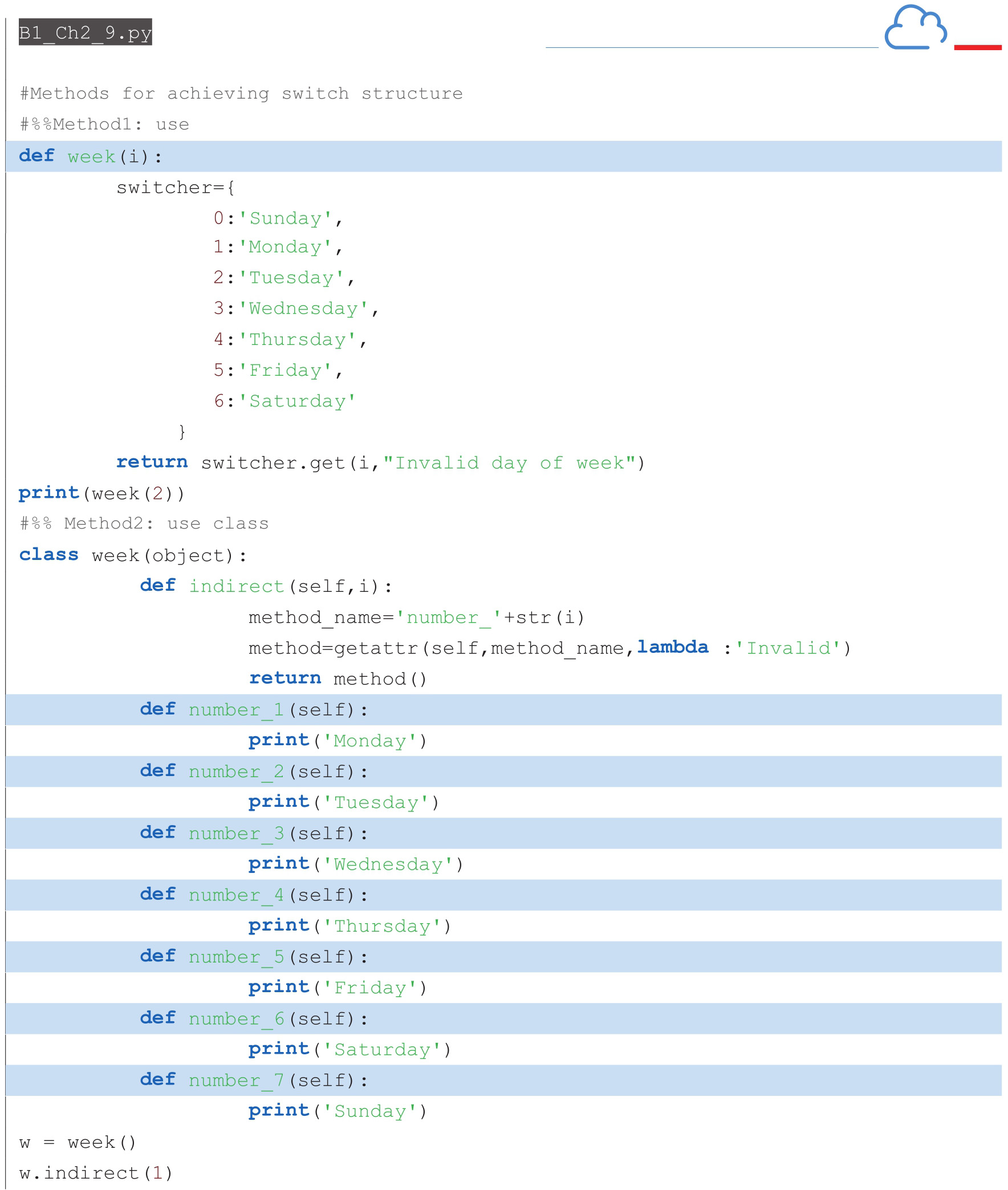Viewport: 1008px width, 1190px height.
Task: Select the B1_Ch2_9.py file name label
Action: coord(85,33)
